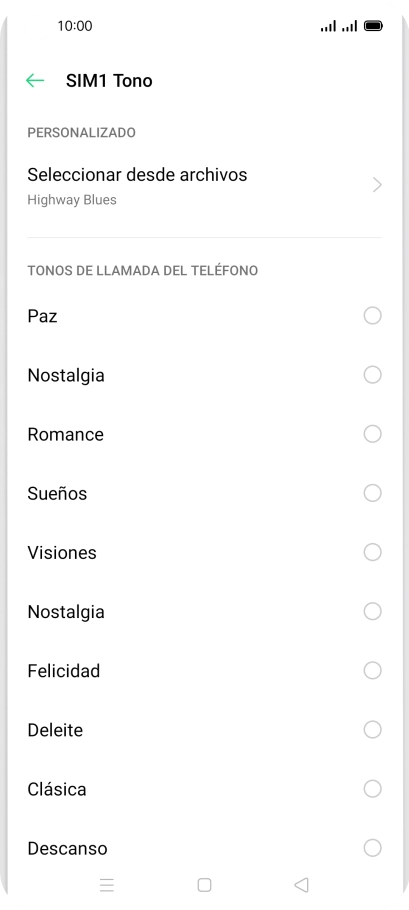Open chevron next to Seleccionar desde archivos
The height and width of the screenshot is (910, 409).
click(x=377, y=185)
